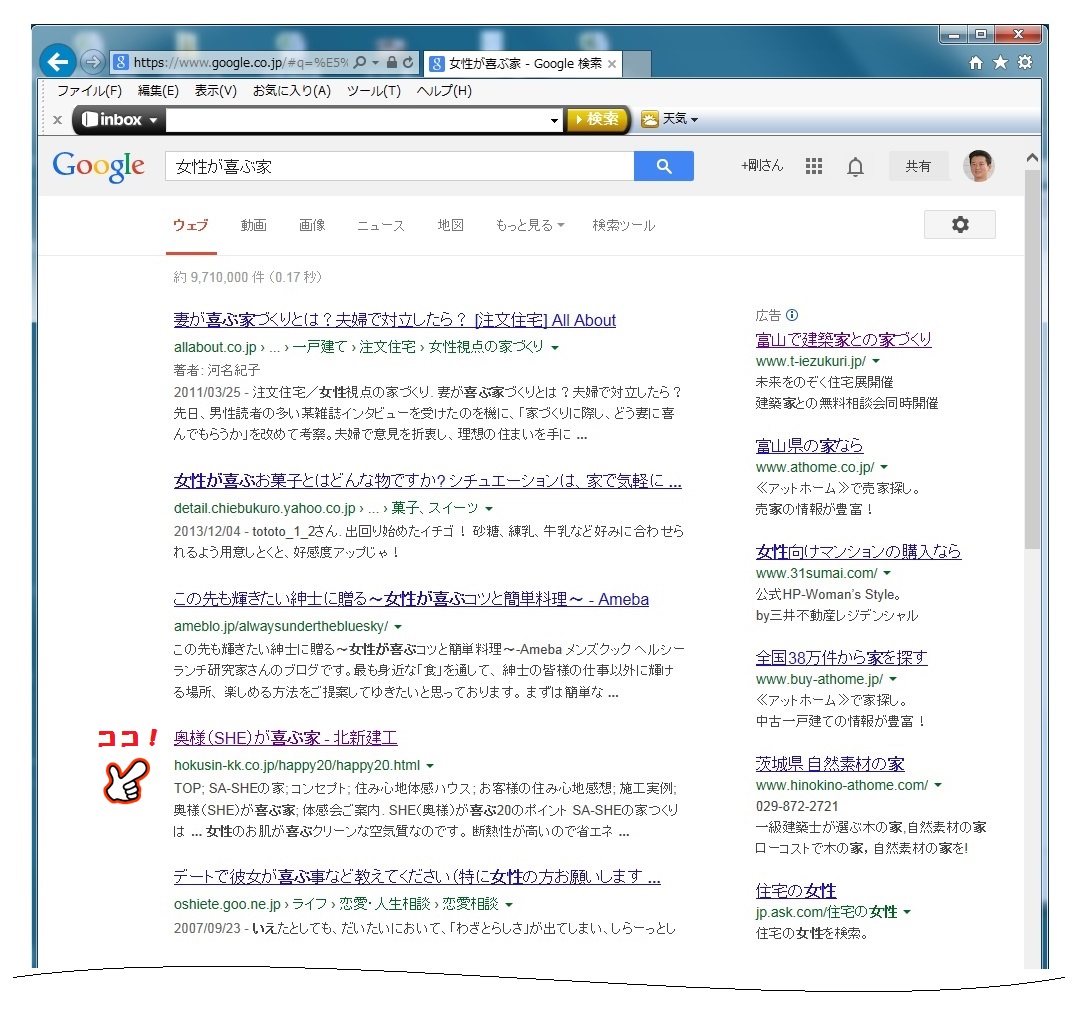Close the Google search tab
Image resolution: width=1076 pixels, height=1020 pixels.
tap(612, 64)
